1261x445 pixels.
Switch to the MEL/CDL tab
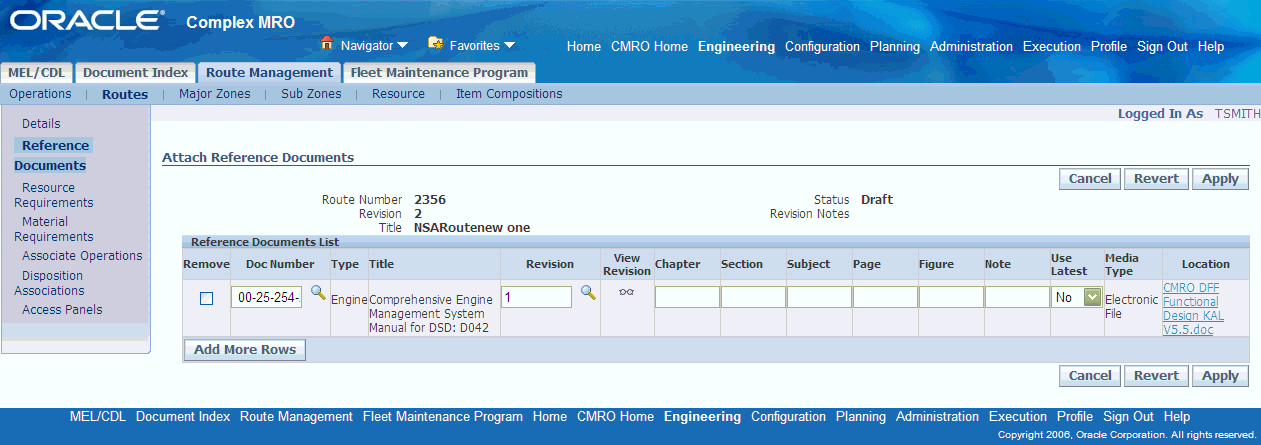pyautogui.click(x=37, y=72)
